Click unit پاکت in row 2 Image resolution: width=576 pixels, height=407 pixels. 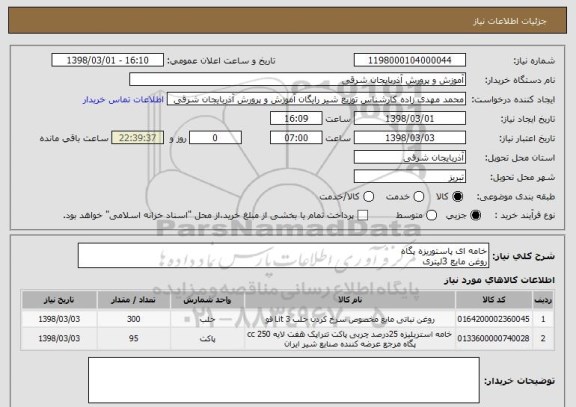[208, 339]
